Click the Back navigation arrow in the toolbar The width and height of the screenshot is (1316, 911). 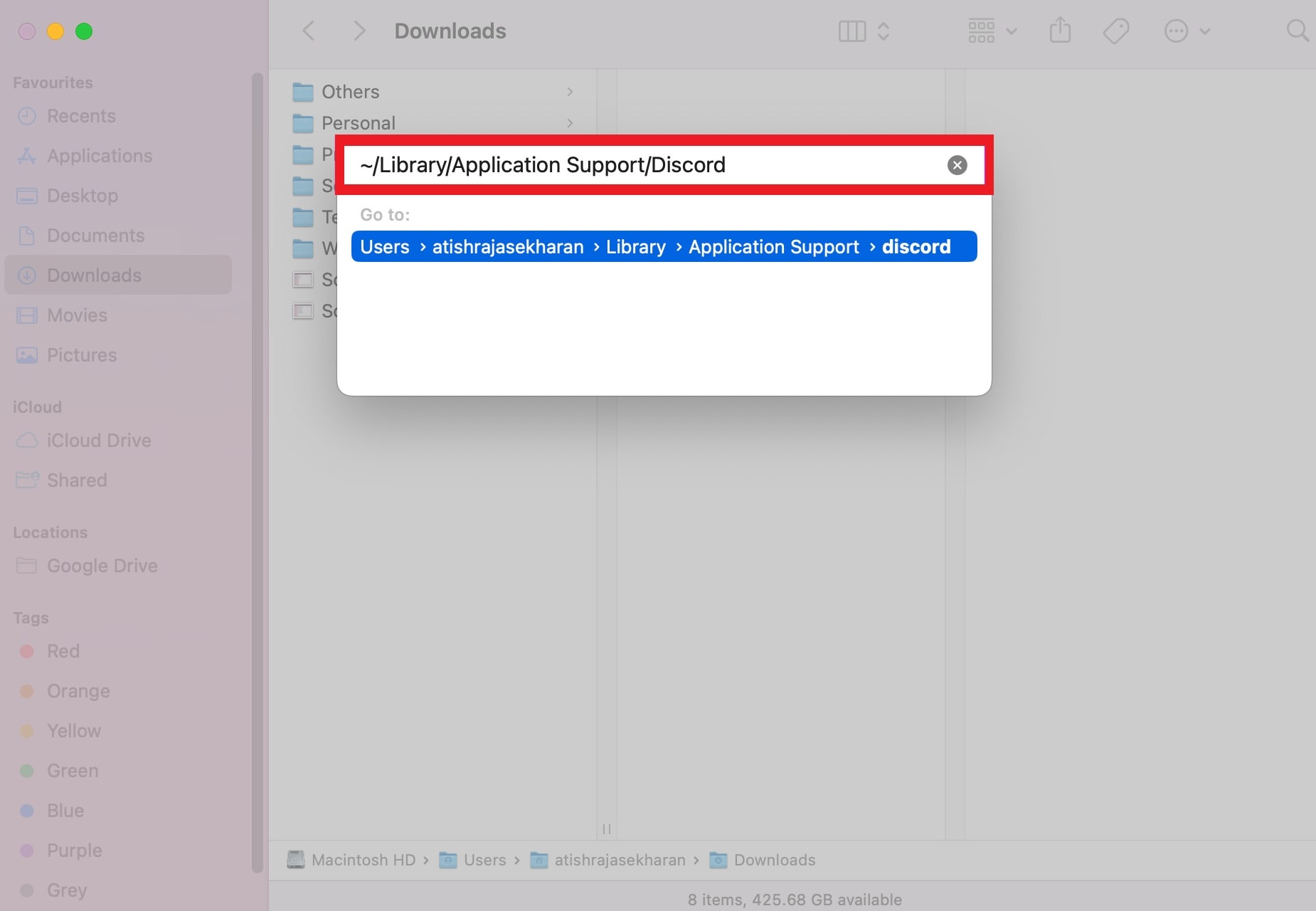308,31
